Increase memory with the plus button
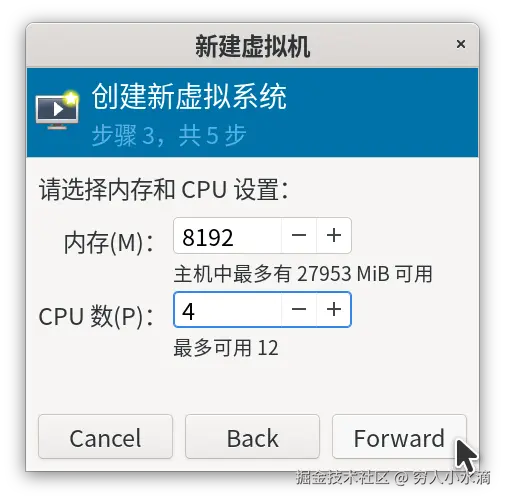This screenshot has height=500, width=505. (x=334, y=235)
